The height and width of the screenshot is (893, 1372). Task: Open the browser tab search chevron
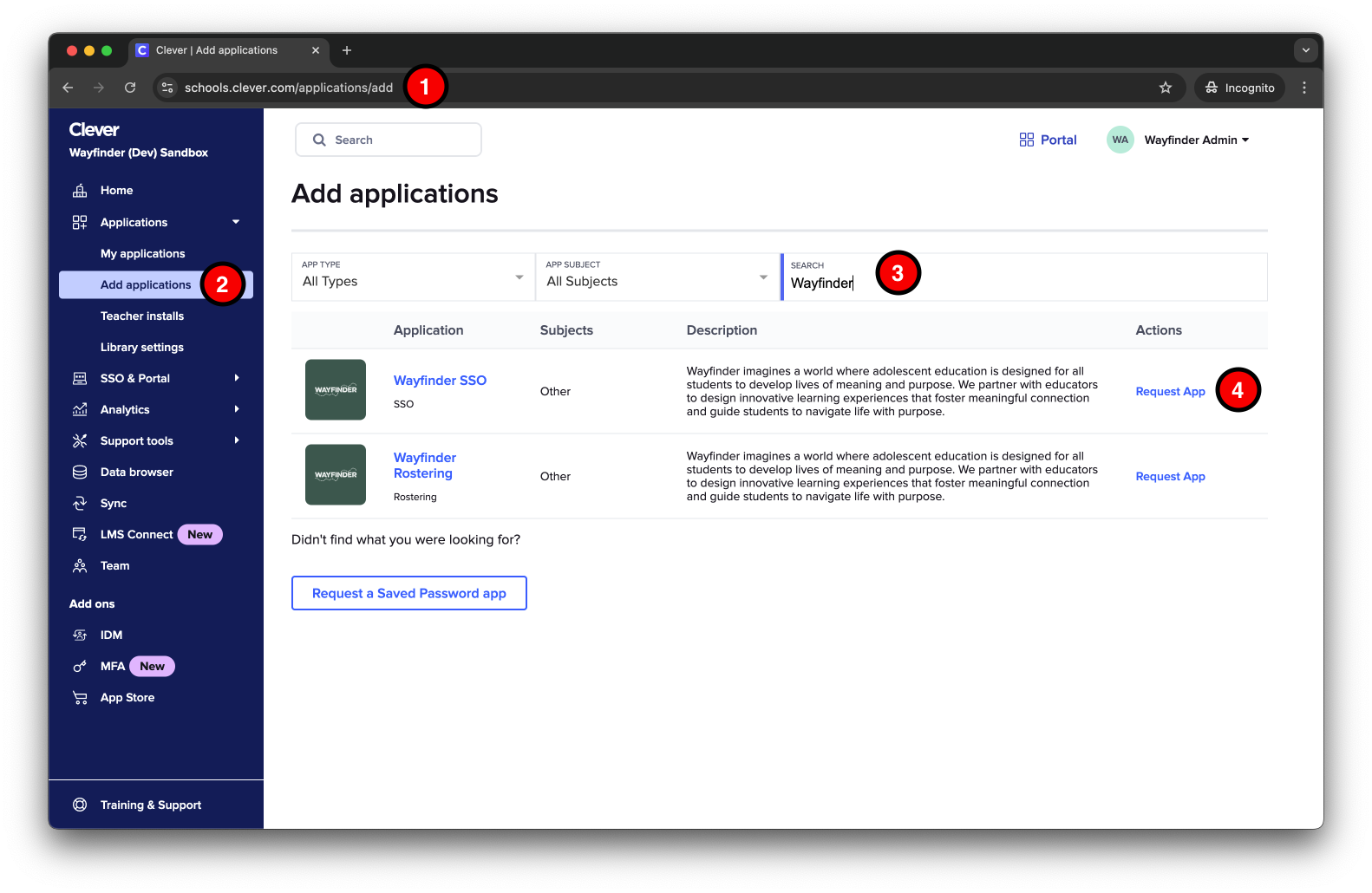[x=1306, y=50]
